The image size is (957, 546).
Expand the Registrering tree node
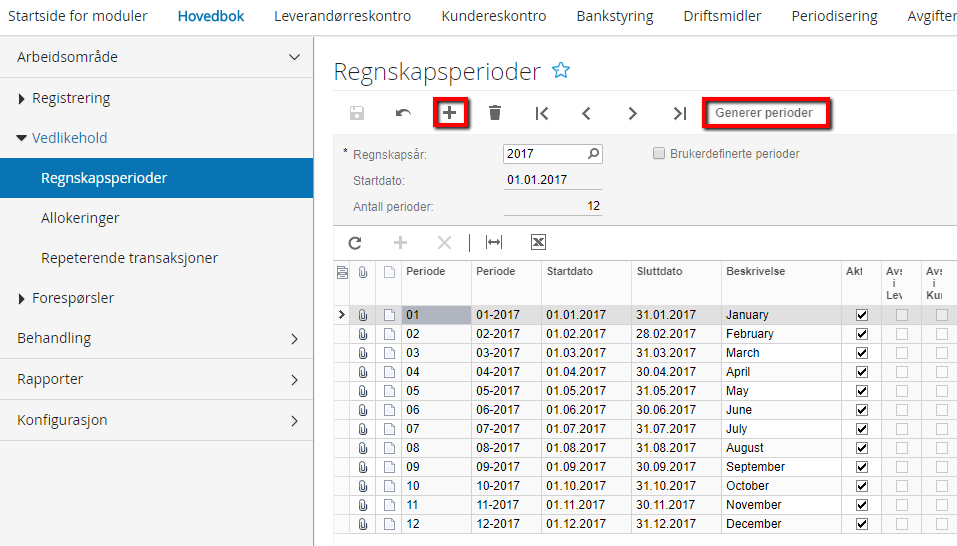(x=21, y=98)
